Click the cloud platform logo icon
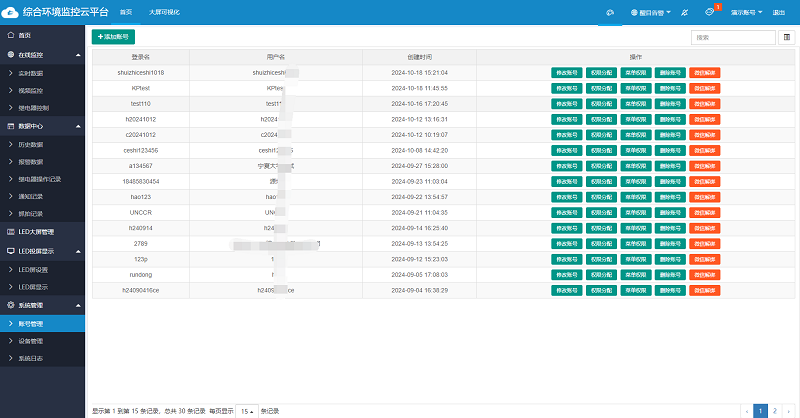The image size is (800, 418). click(11, 11)
